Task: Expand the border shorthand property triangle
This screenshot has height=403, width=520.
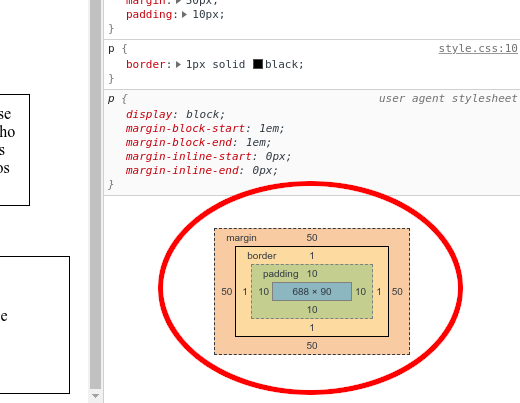Action: [179, 64]
